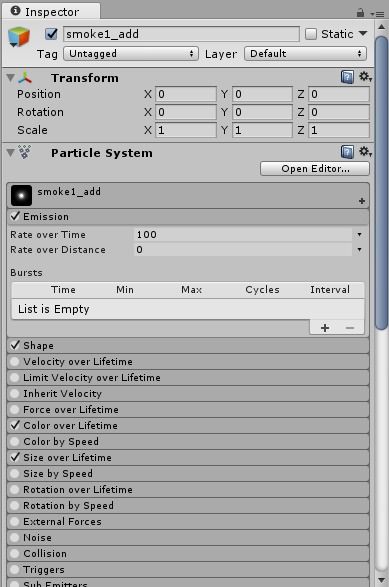Click the Open Editor button
Screen dimensions: 389x587
315,168
